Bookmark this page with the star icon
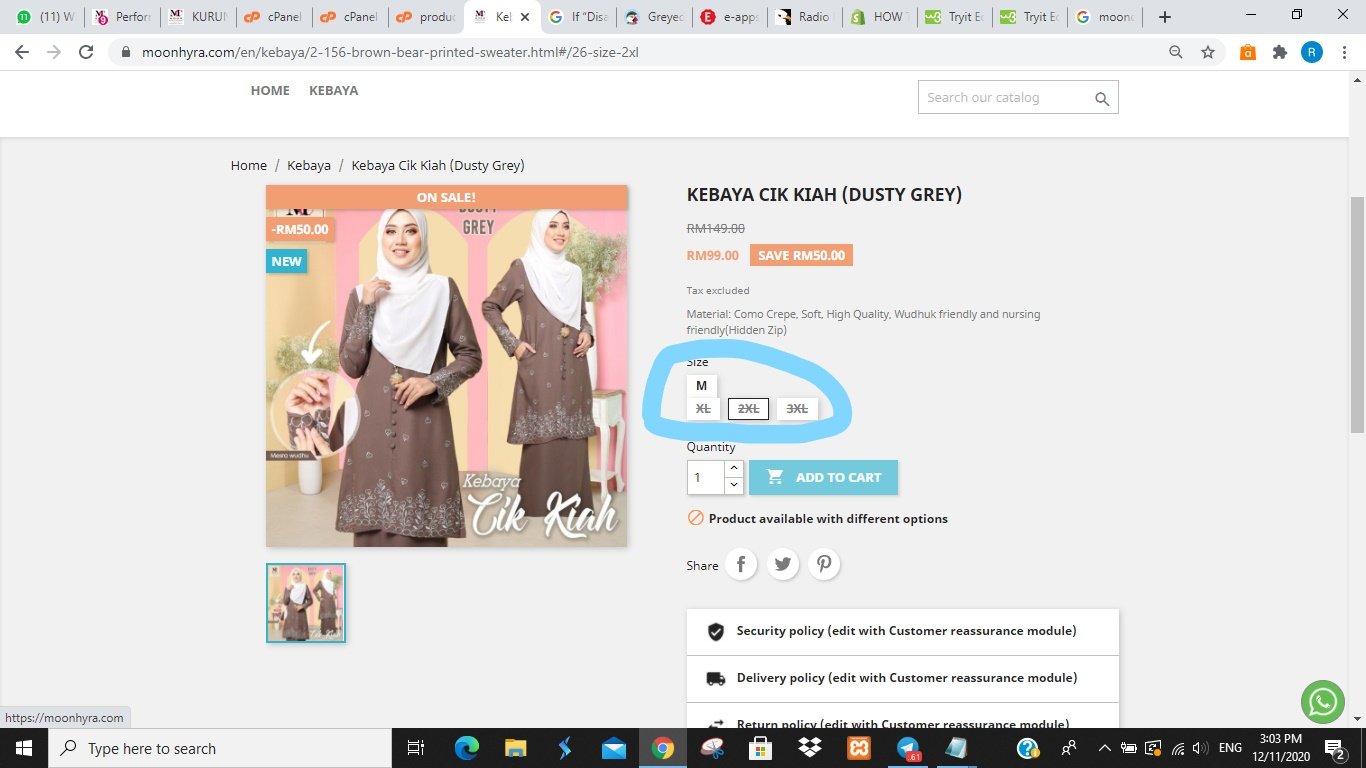 pos(1208,52)
